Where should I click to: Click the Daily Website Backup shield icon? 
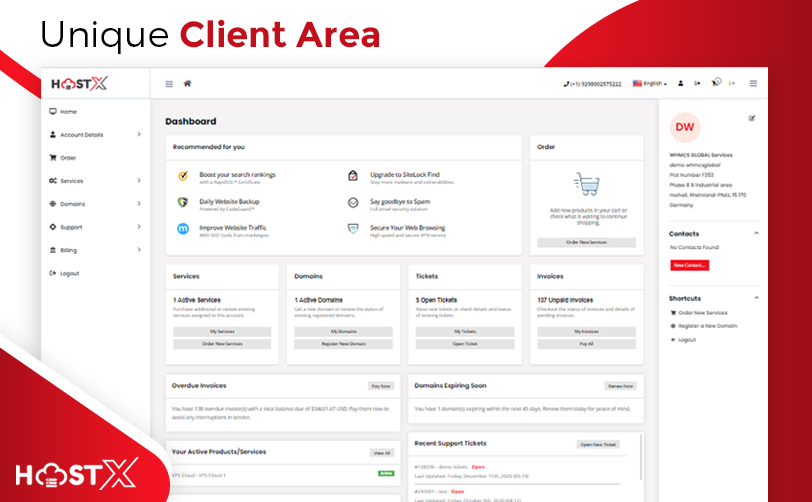pyautogui.click(x=183, y=202)
